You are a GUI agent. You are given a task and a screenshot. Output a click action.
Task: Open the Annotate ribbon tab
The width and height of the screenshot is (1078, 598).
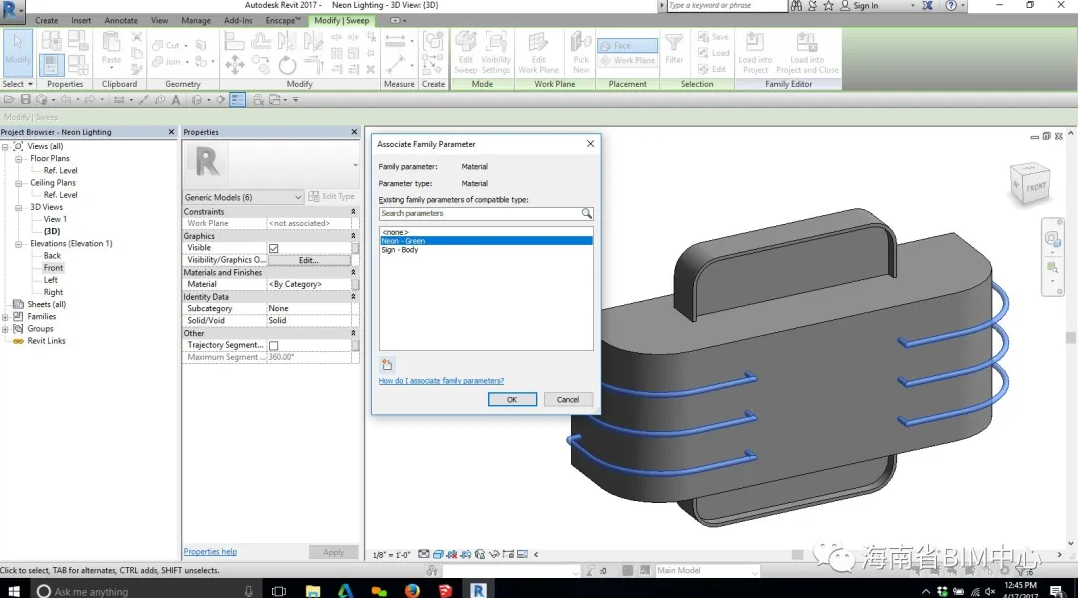[121, 20]
